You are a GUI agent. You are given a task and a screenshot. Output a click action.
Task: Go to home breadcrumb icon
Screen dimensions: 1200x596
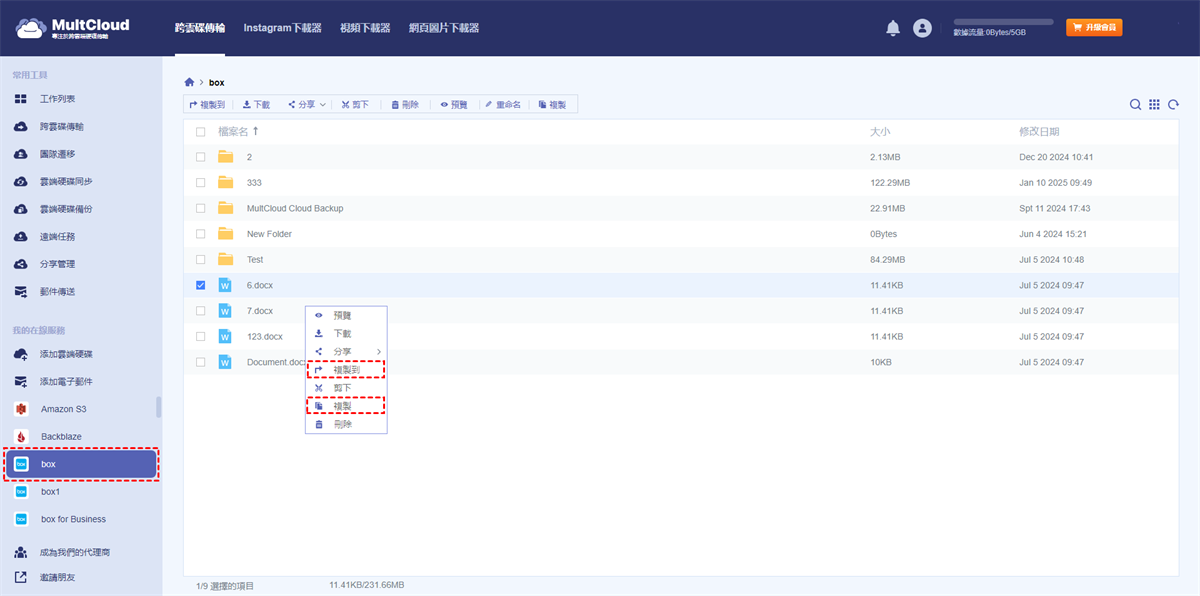click(x=189, y=82)
